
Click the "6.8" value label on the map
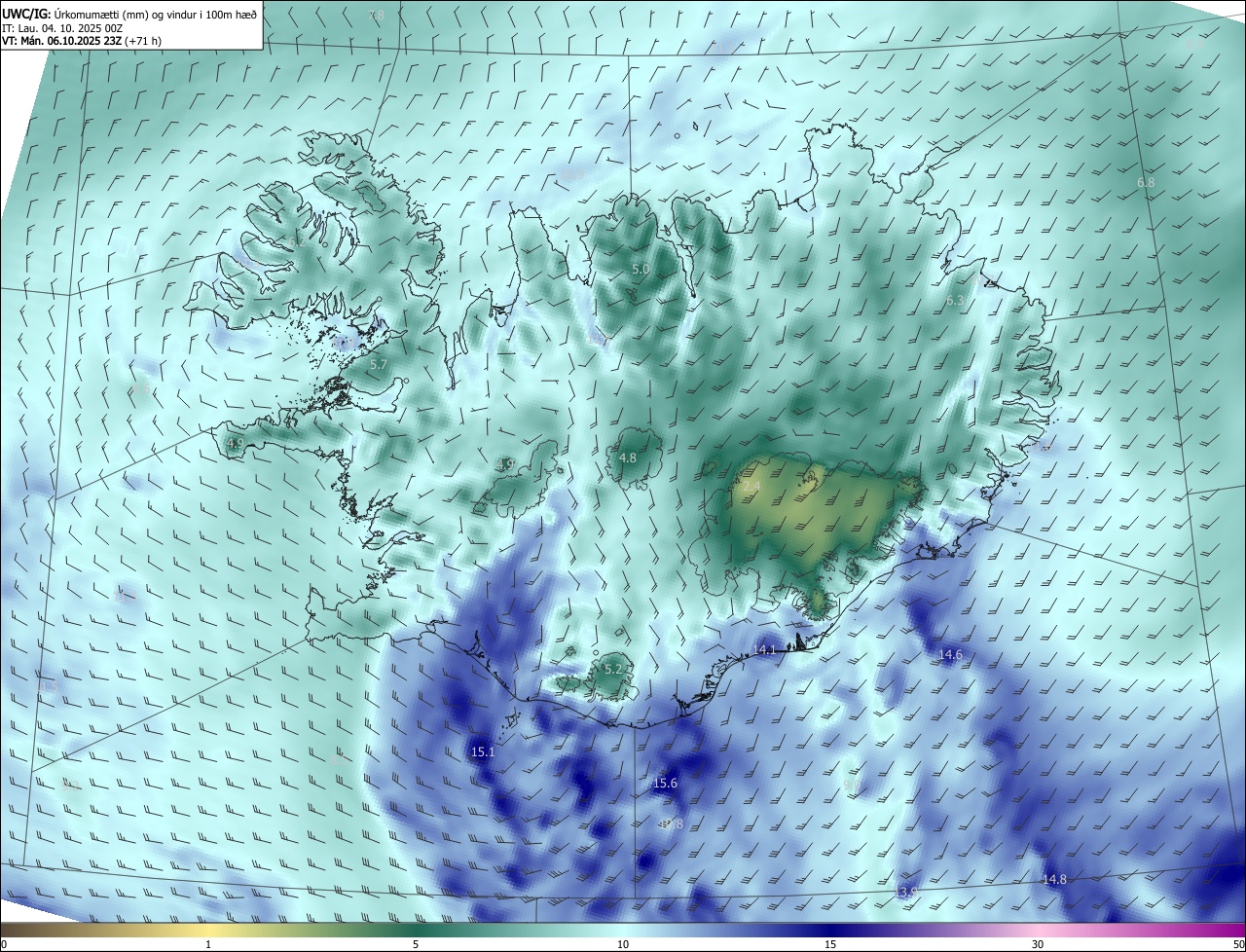pyautogui.click(x=1146, y=182)
